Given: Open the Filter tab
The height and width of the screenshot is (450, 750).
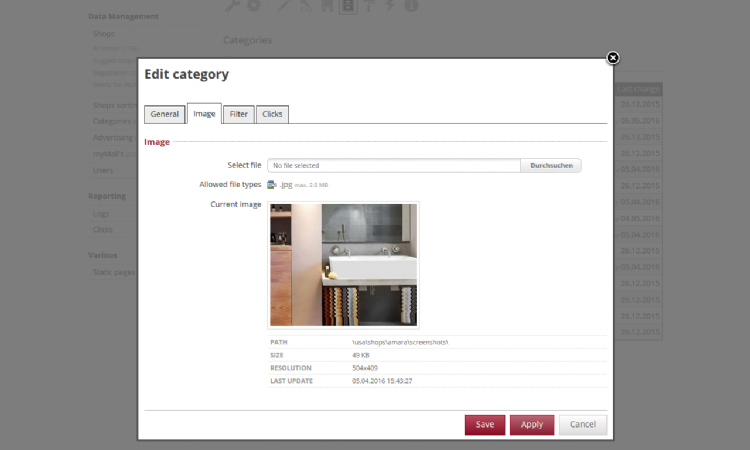Looking at the screenshot, I should (239, 114).
